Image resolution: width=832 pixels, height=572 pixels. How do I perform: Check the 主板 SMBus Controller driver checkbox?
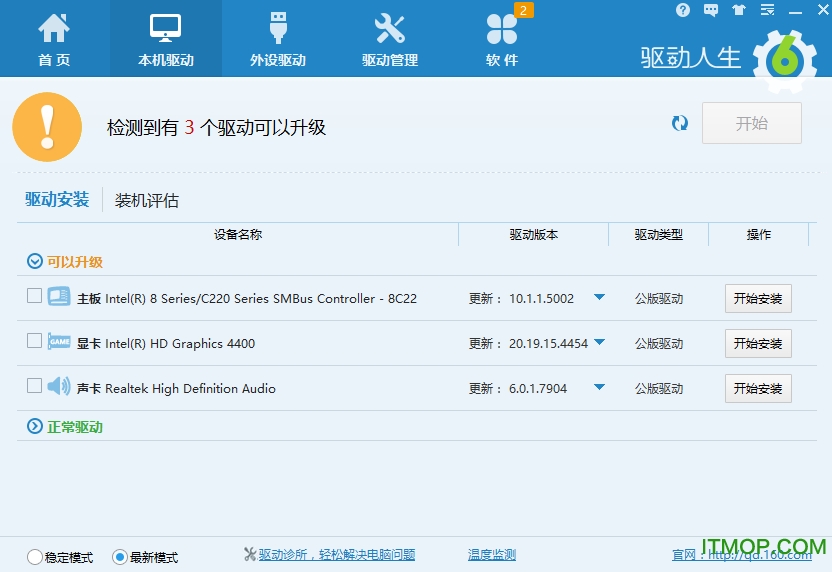pyautogui.click(x=35, y=296)
